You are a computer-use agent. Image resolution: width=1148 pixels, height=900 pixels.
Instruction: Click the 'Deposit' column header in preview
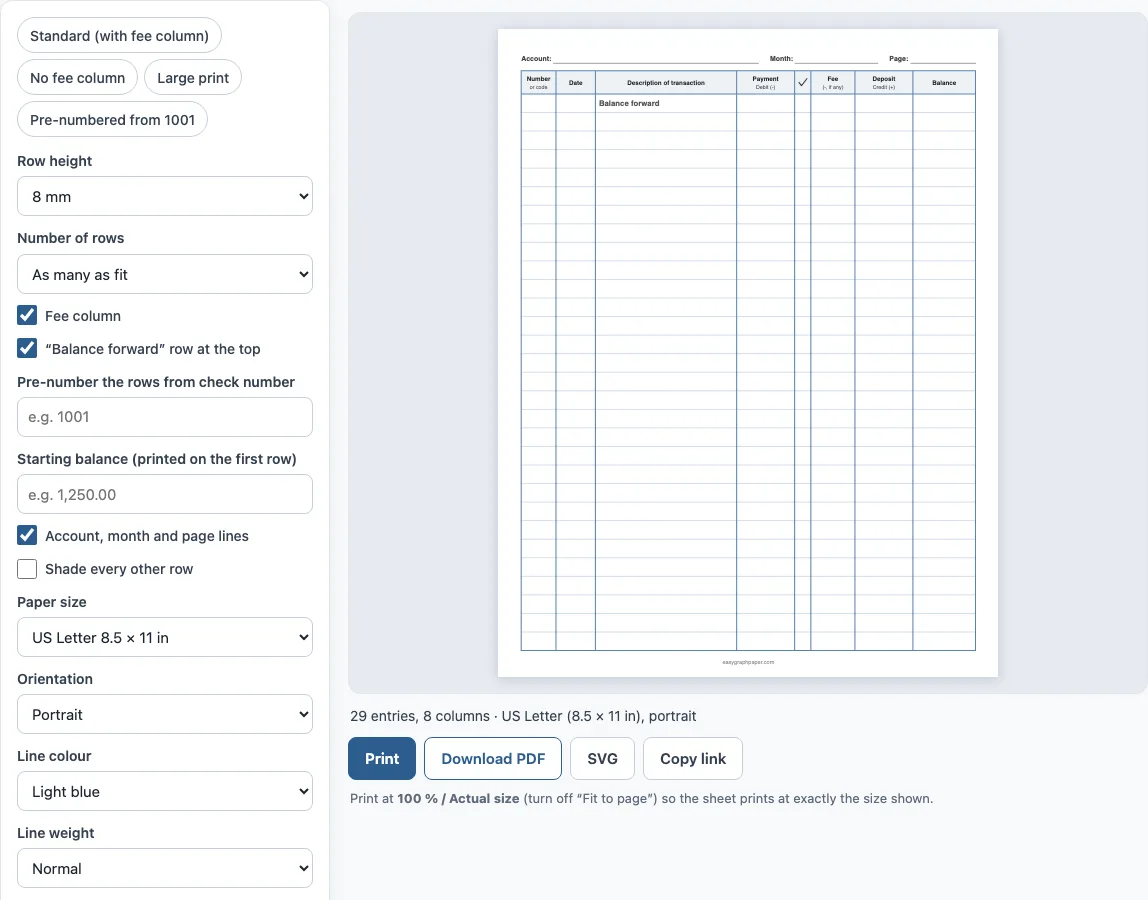[x=884, y=83]
